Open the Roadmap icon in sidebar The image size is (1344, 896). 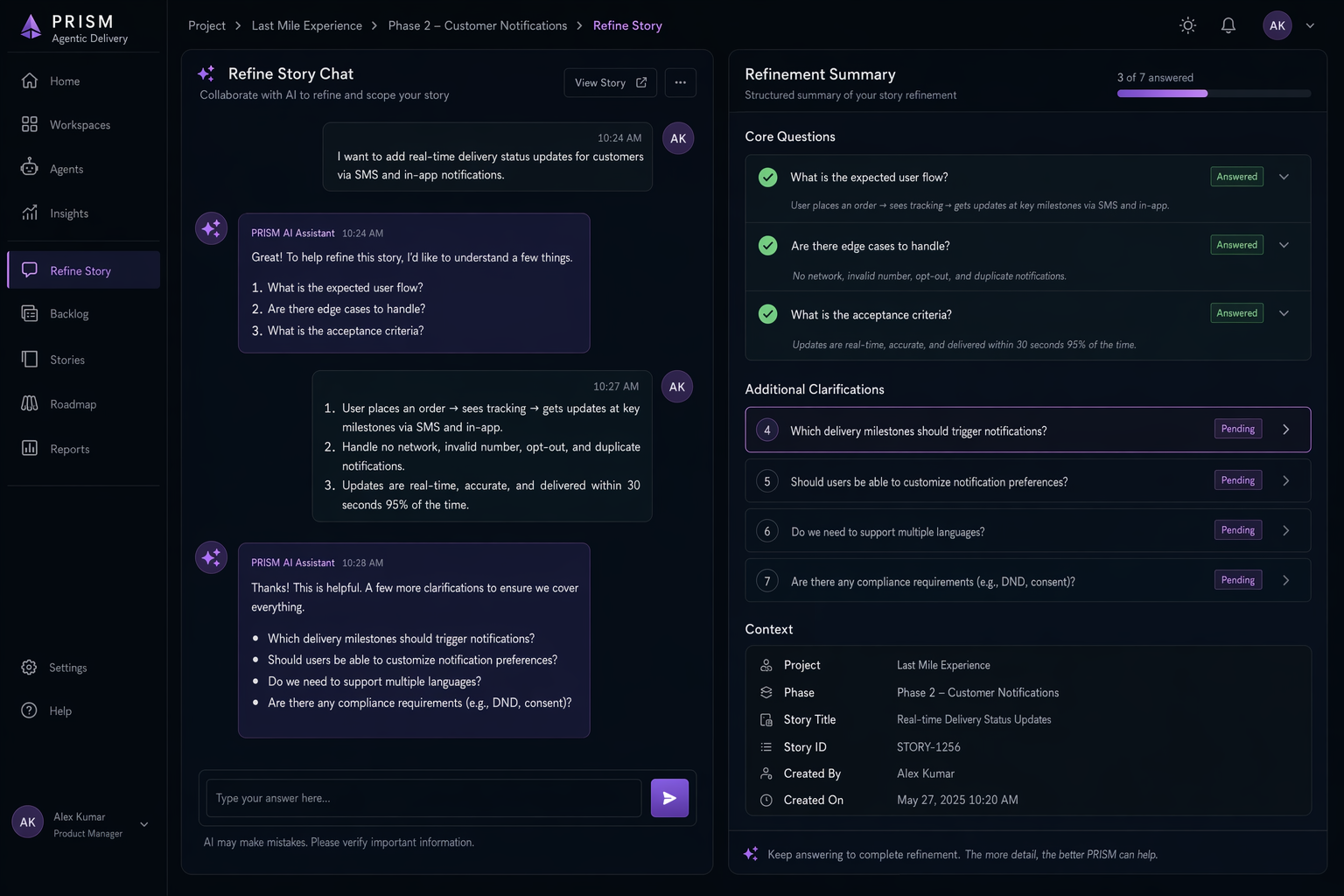click(x=30, y=403)
